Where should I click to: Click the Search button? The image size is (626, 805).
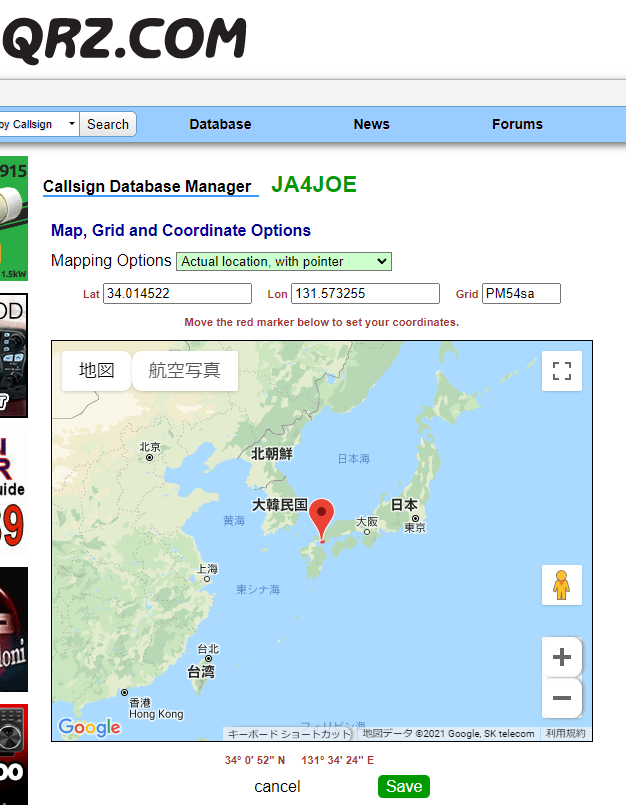click(x=108, y=124)
